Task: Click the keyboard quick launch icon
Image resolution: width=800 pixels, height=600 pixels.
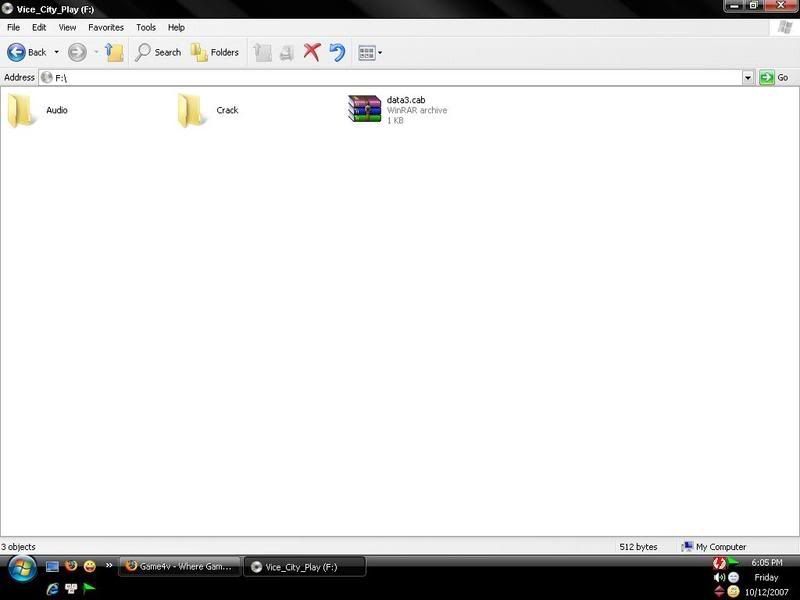Action: click(71, 589)
